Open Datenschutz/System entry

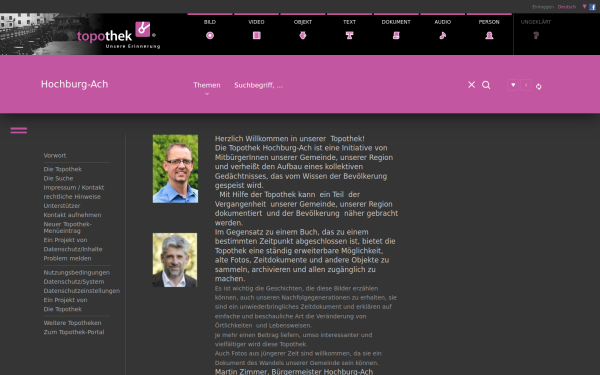pyautogui.click(x=74, y=282)
